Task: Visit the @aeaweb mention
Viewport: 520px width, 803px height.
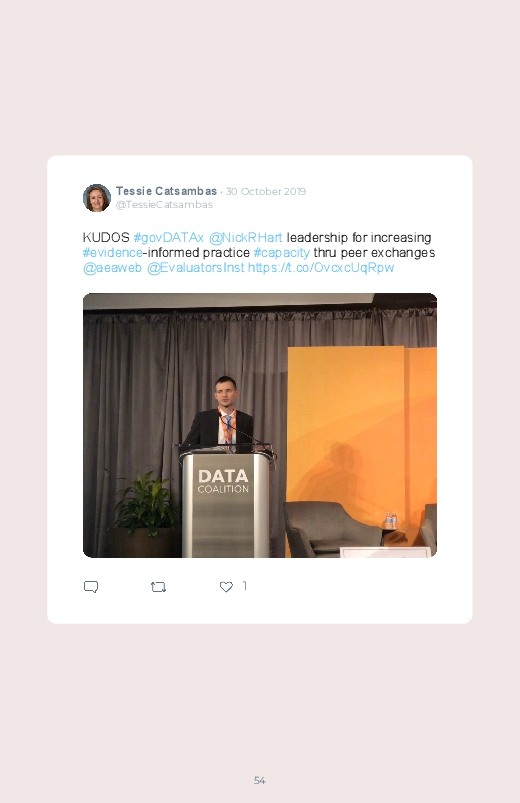Action: pos(112,267)
